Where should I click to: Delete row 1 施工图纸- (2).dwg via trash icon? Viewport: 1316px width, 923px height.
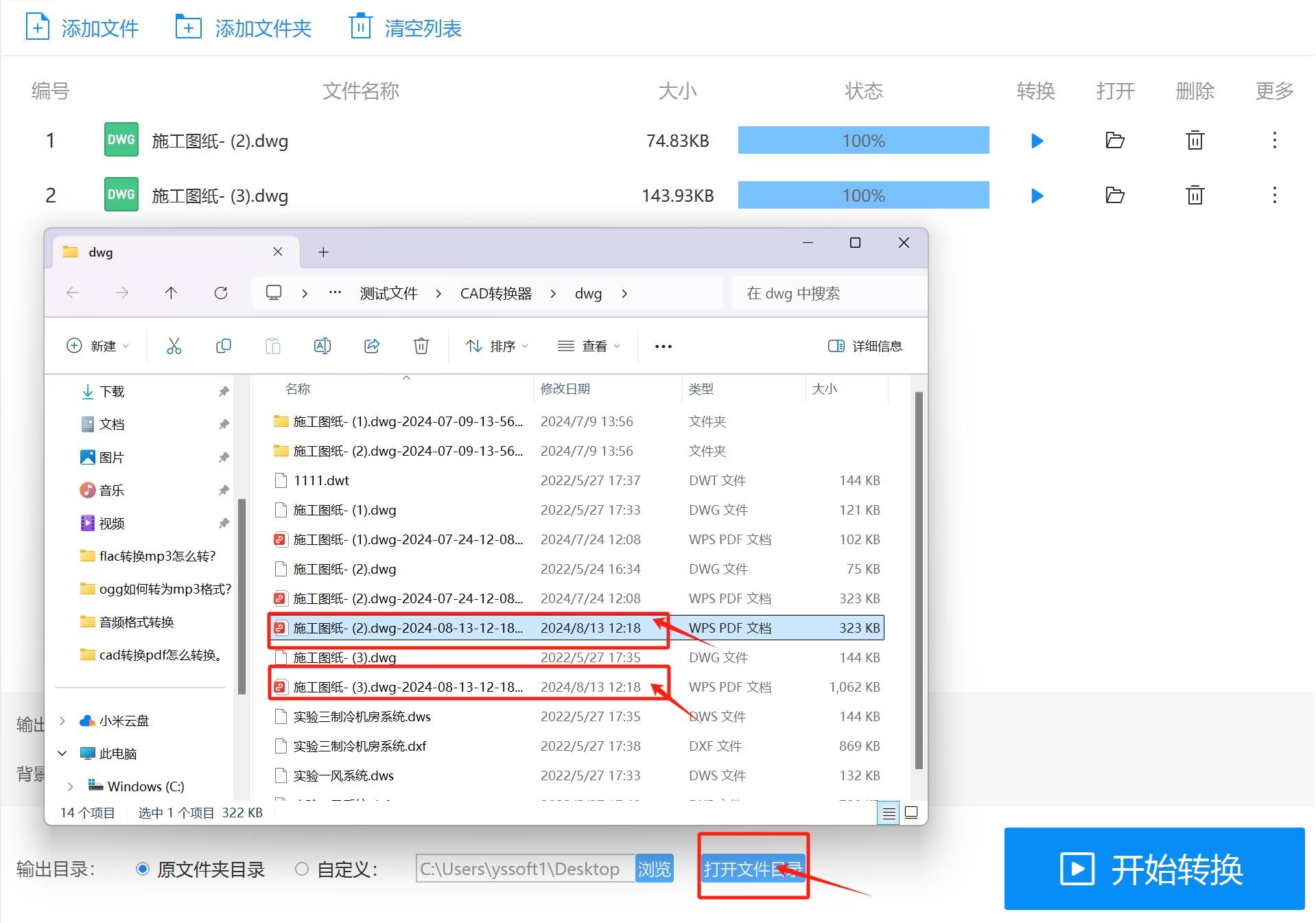point(1195,141)
